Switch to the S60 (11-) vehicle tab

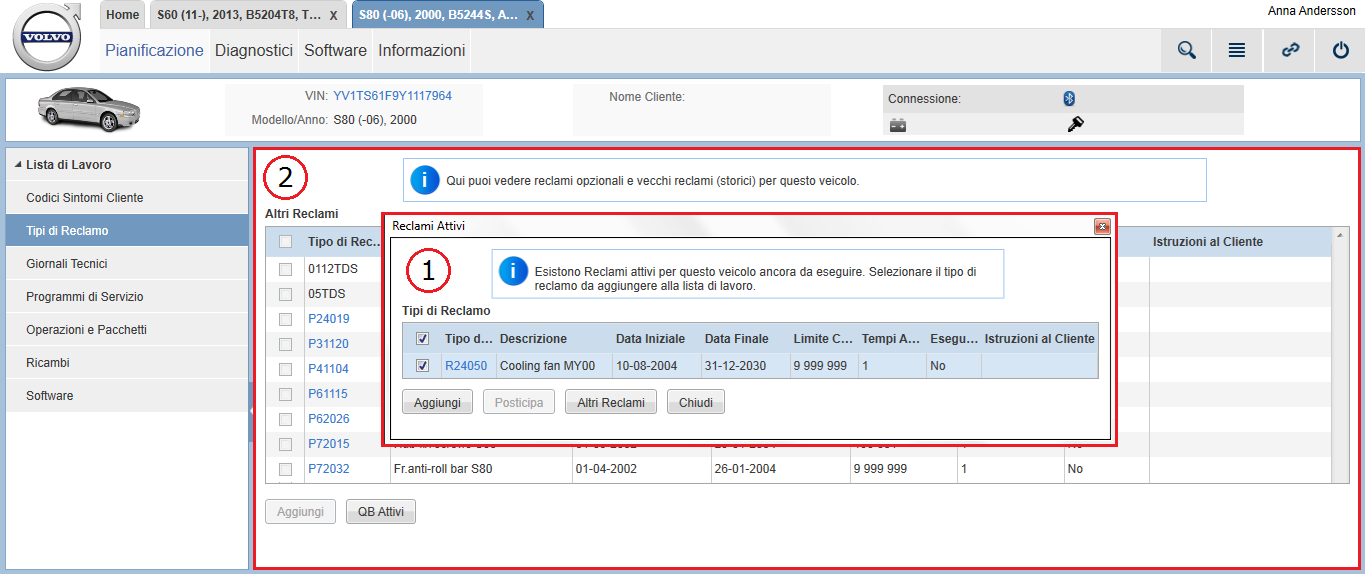pyautogui.click(x=238, y=15)
